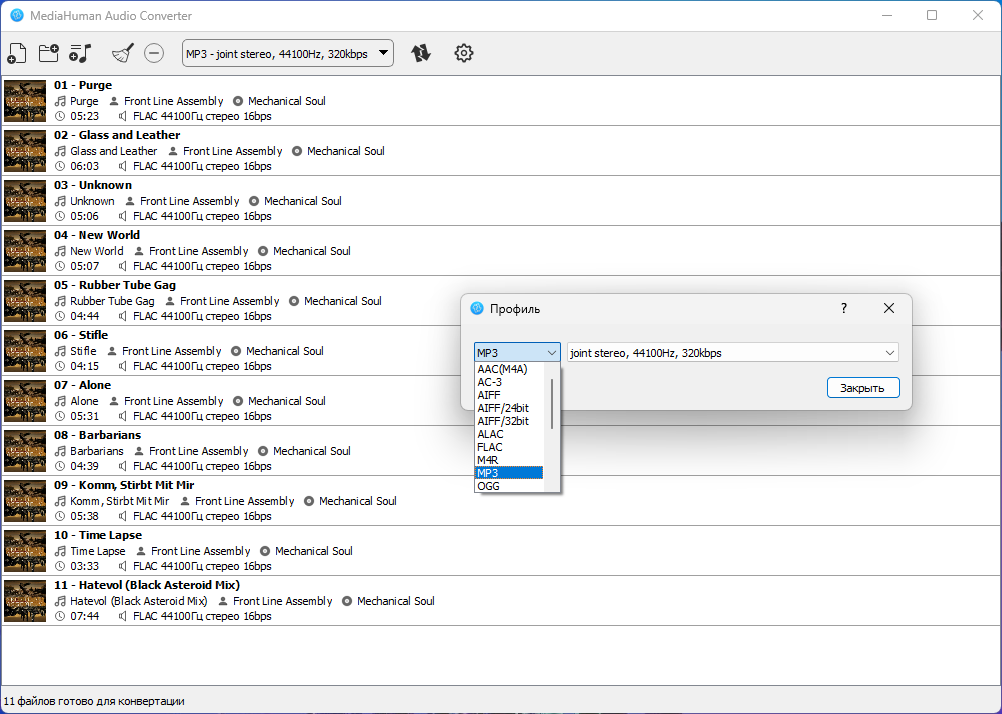Click Mechanical Soul album in Hatevol row
This screenshot has height=714, width=1002.
tap(396, 601)
